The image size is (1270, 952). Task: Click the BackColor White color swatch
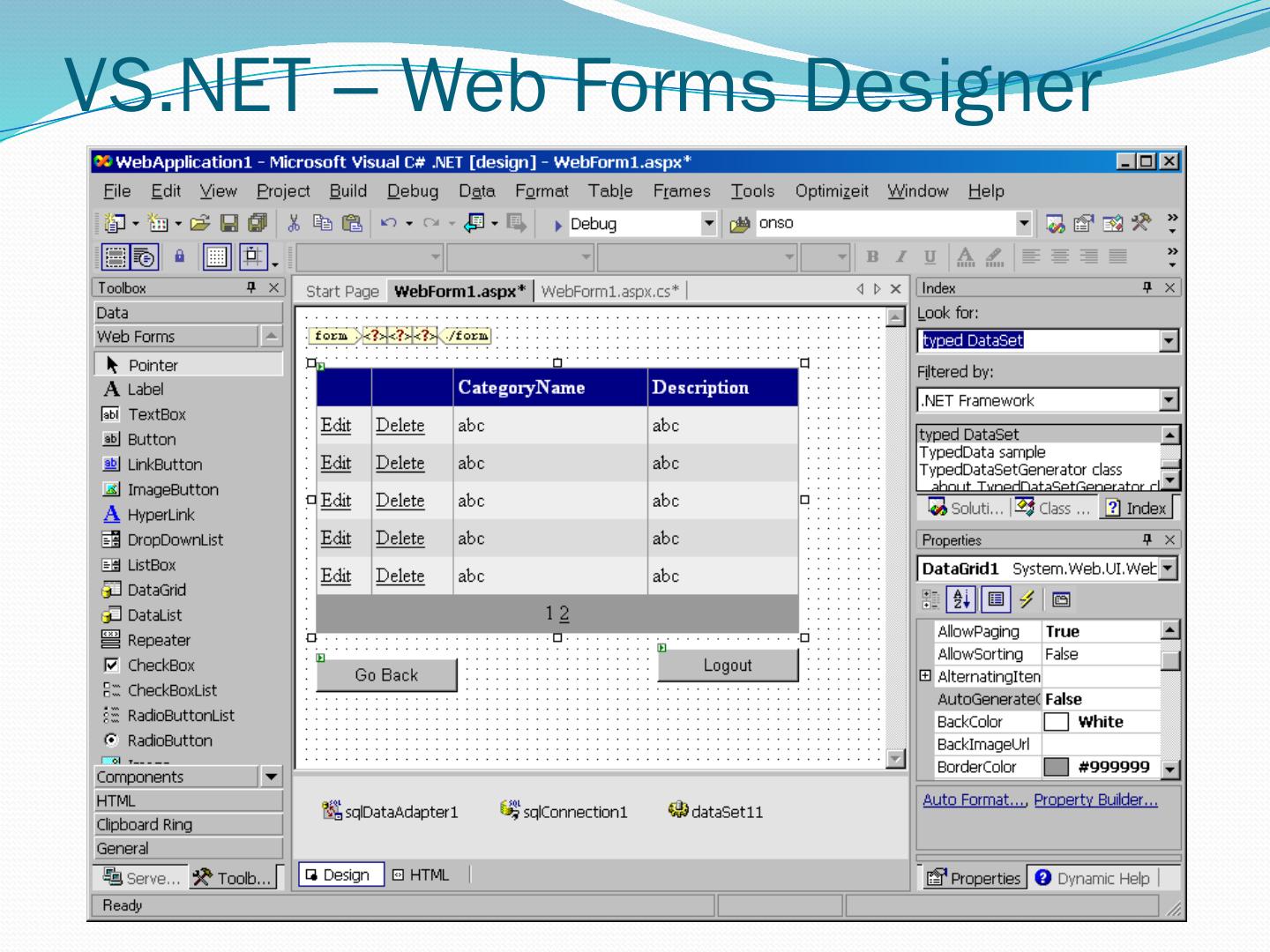(1057, 722)
